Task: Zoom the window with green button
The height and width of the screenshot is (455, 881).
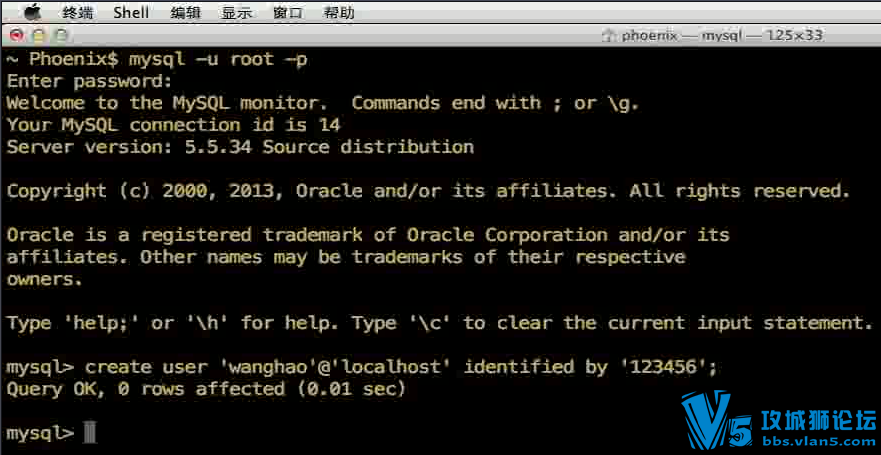Action: [60, 35]
